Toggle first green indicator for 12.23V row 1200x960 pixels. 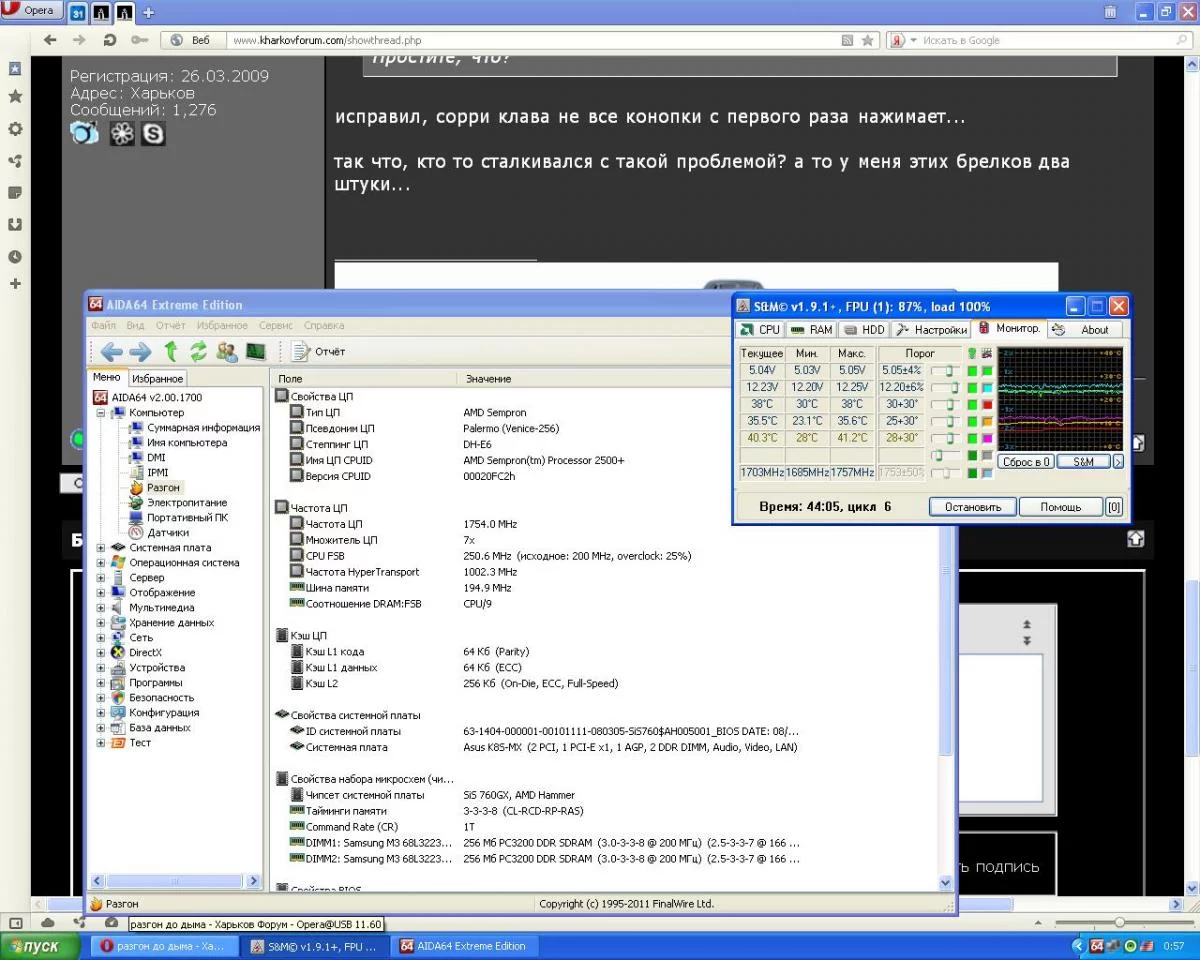coord(972,388)
